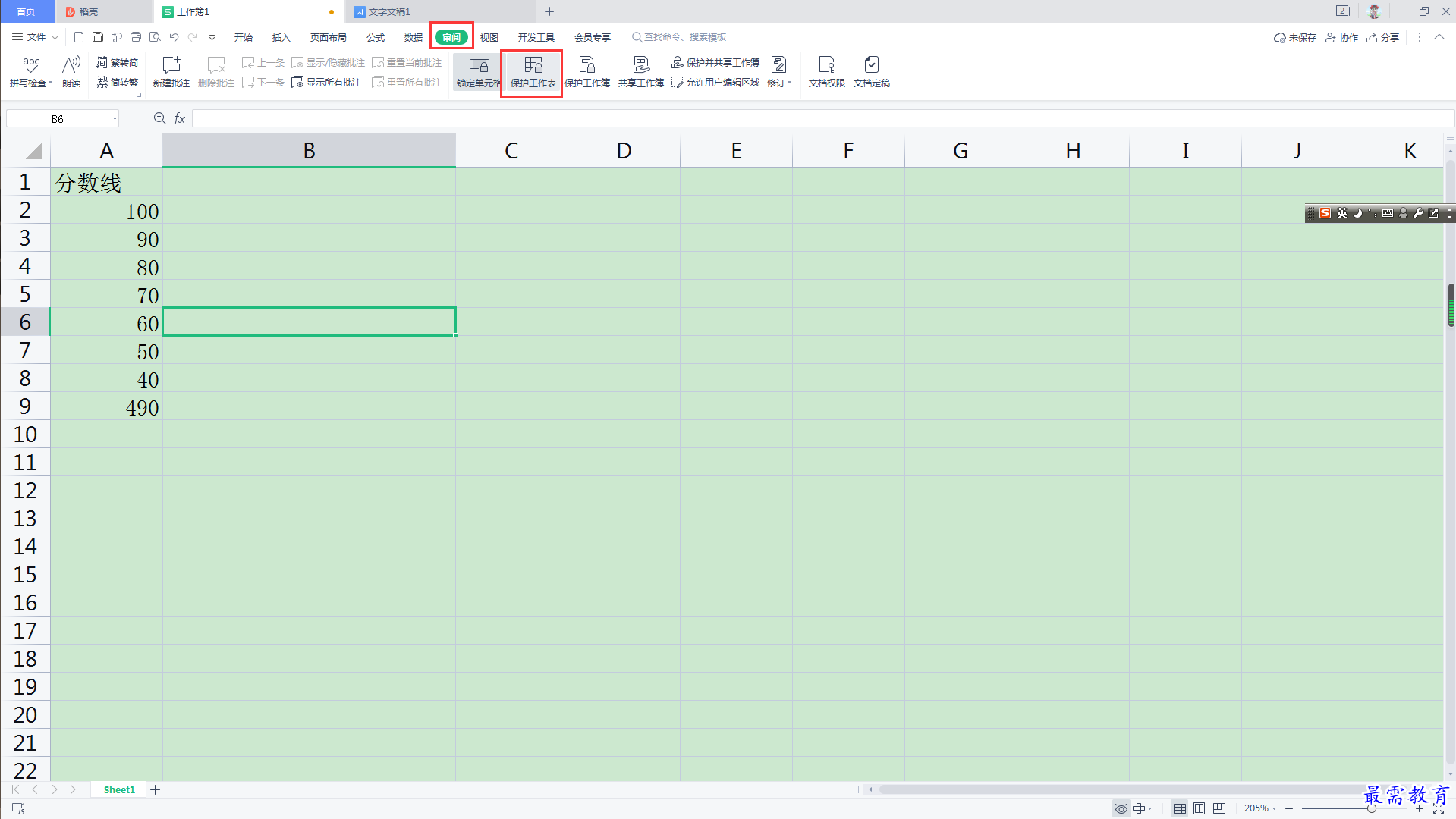Click the 分享 share button

[x=1383, y=37]
